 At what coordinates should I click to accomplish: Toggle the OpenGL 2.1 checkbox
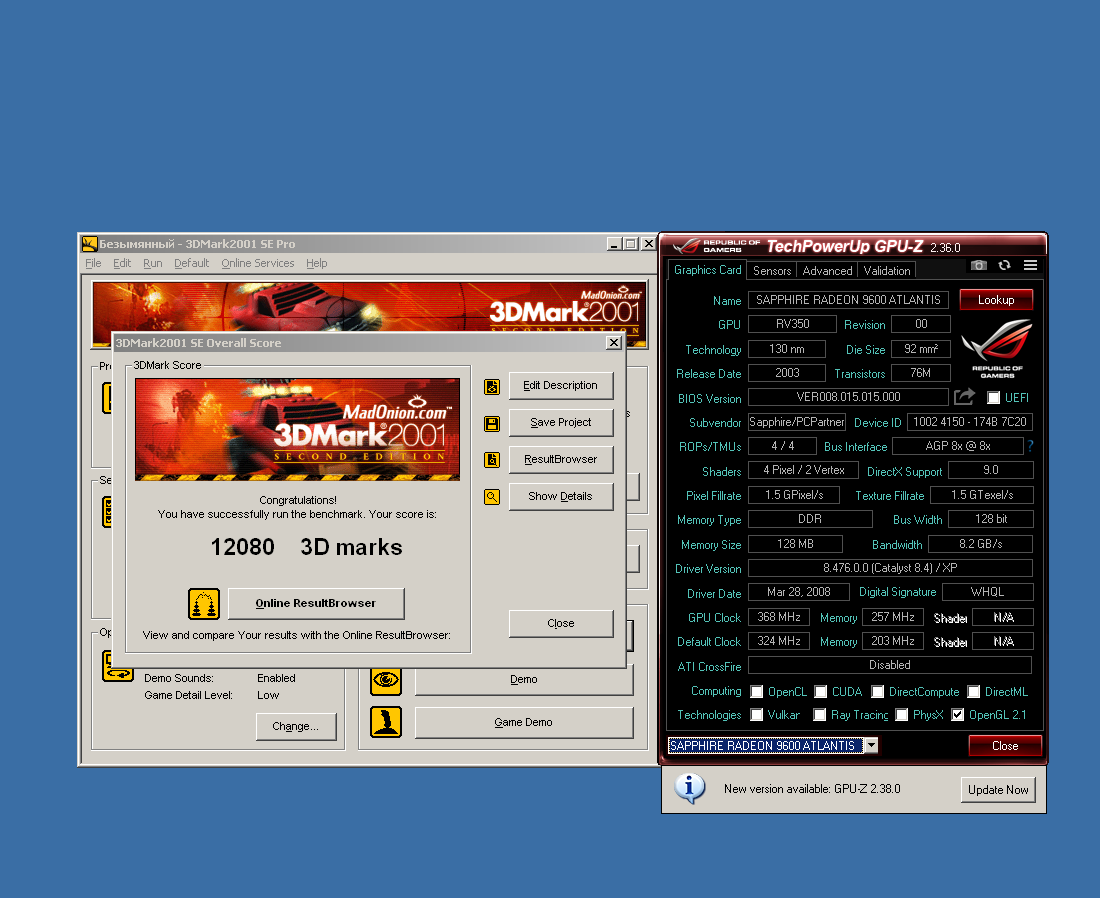[958, 715]
